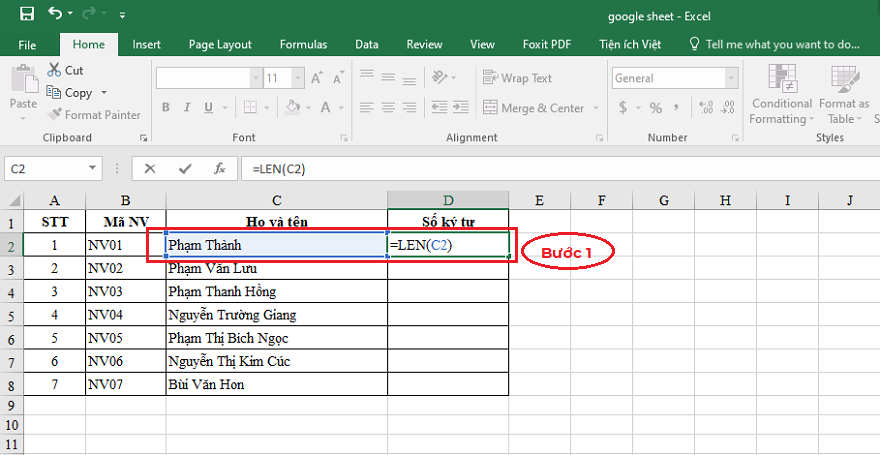880x455 pixels.
Task: Open the File menu
Action: 27,45
